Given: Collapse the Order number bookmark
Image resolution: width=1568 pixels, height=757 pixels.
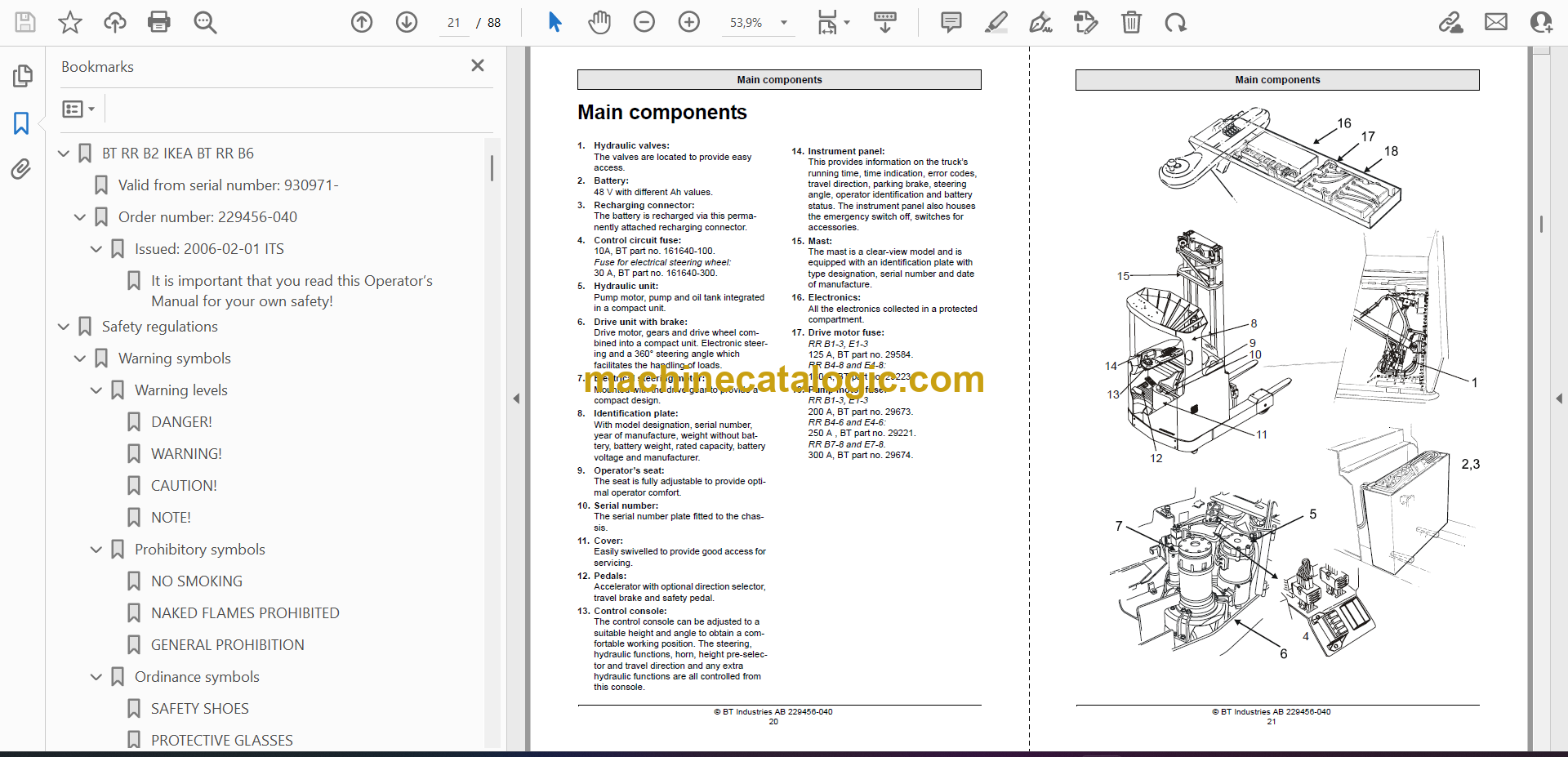Looking at the screenshot, I should (x=80, y=217).
